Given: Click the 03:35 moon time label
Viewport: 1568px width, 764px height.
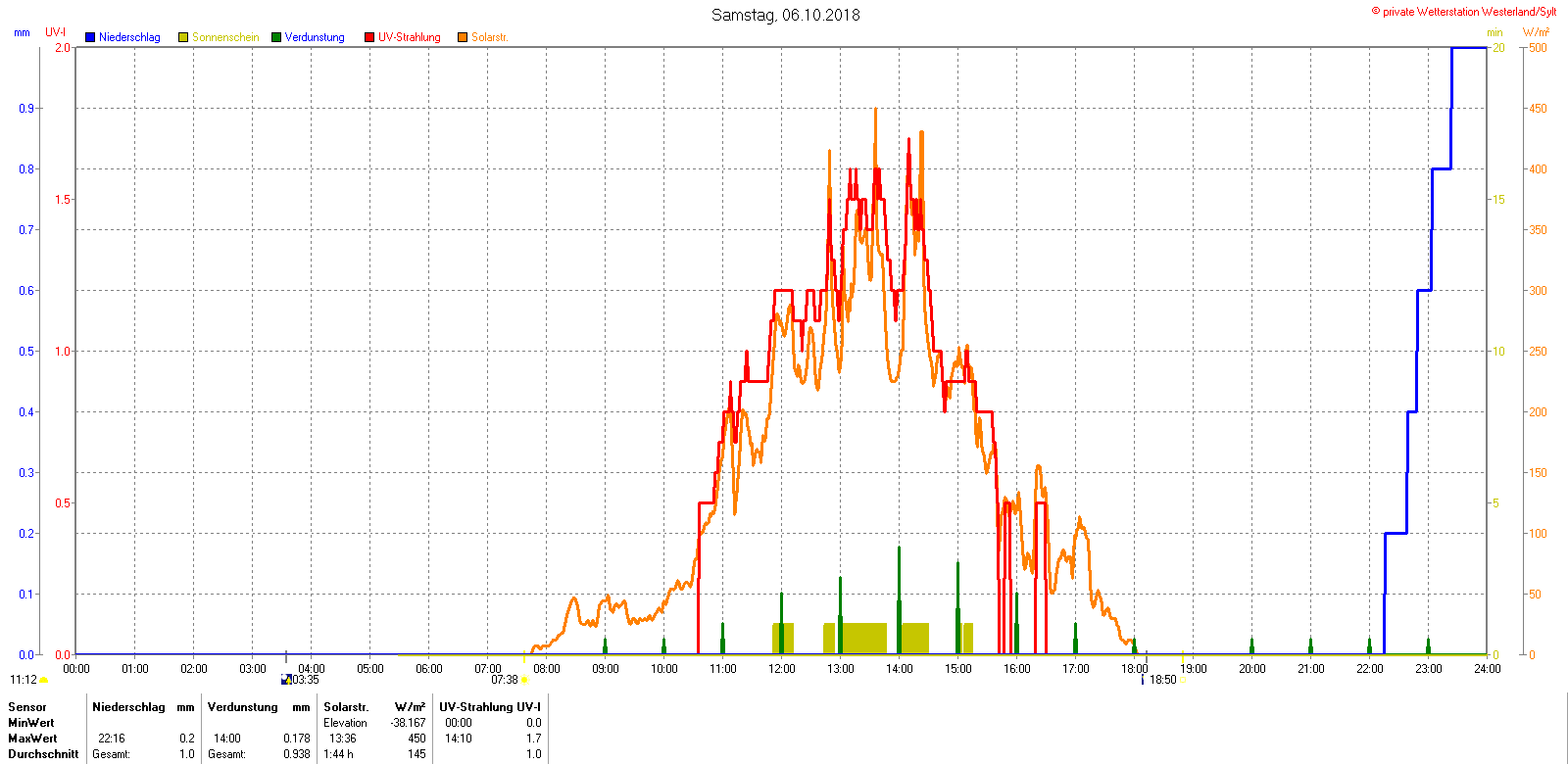Looking at the screenshot, I should 306,680.
